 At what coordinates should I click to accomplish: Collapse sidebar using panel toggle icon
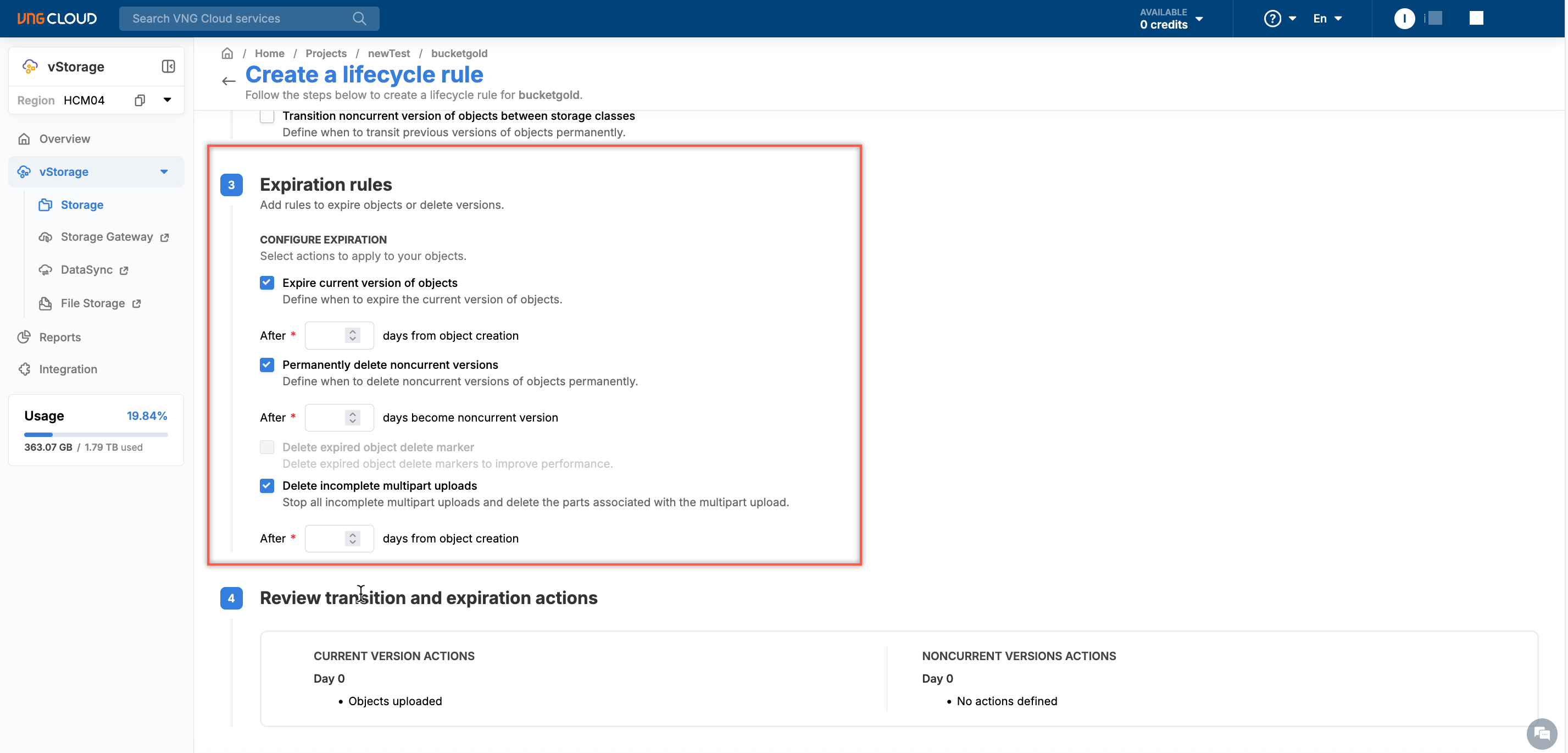tap(168, 67)
